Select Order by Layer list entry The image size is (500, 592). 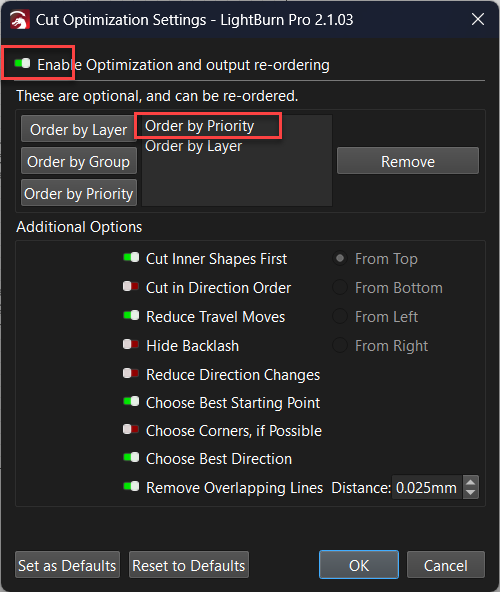coord(194,146)
